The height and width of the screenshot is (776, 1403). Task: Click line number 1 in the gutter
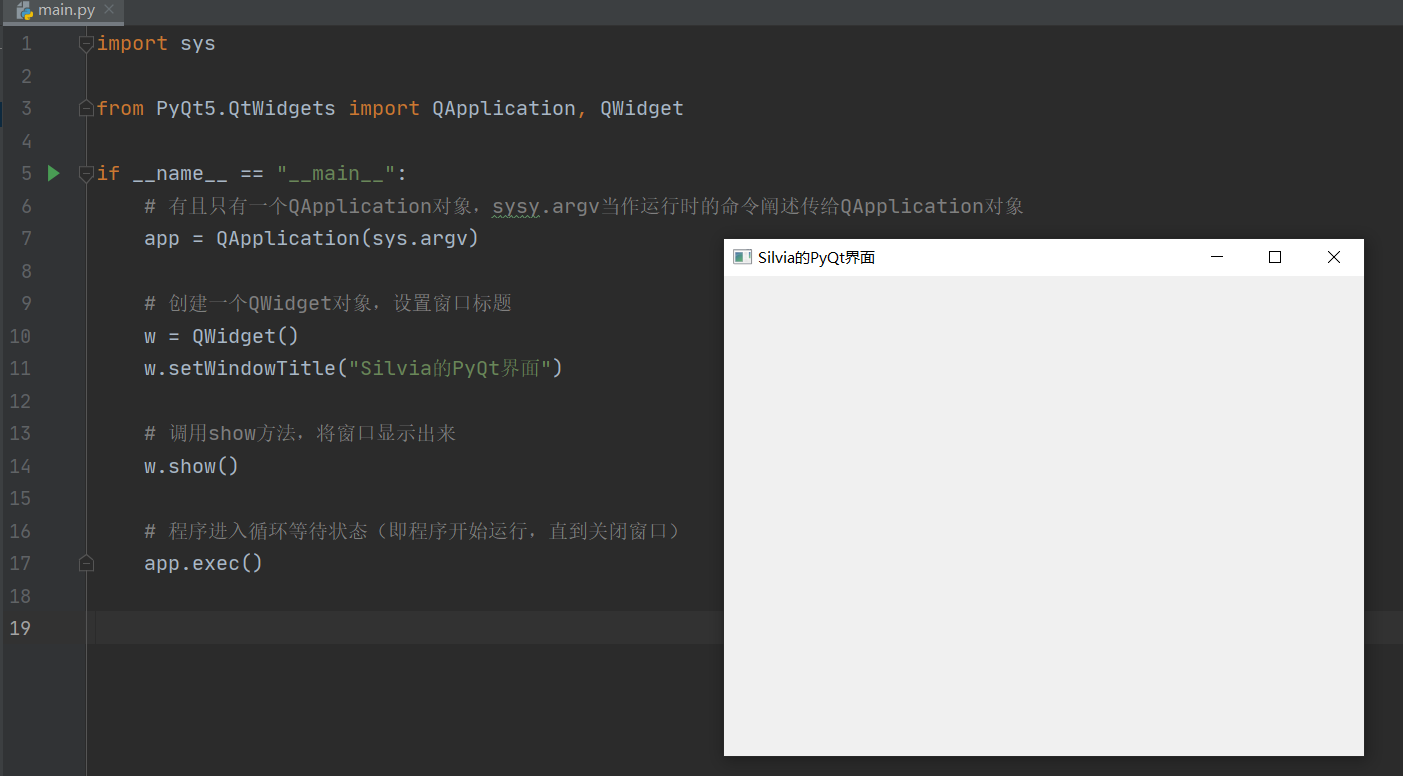[26, 44]
